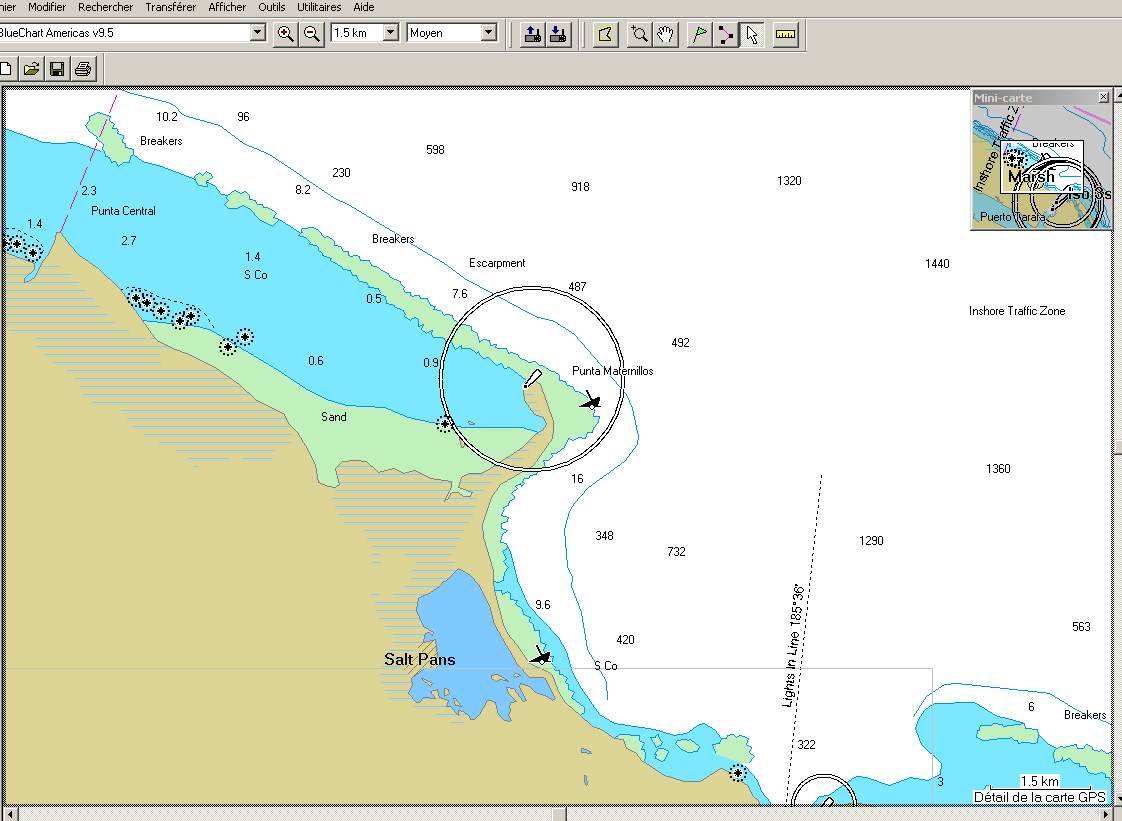Viewport: 1122px width, 821px height.
Task: Activate the route tool
Action: pos(726,35)
